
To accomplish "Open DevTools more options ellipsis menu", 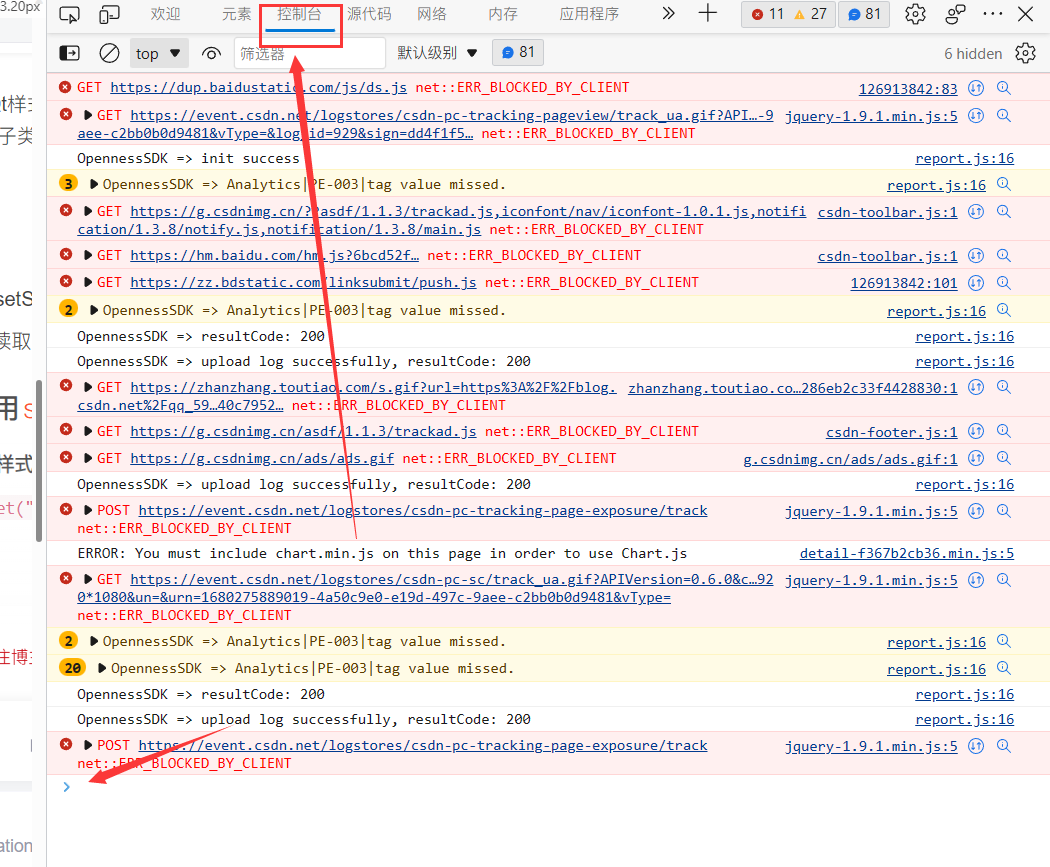I will click(992, 14).
